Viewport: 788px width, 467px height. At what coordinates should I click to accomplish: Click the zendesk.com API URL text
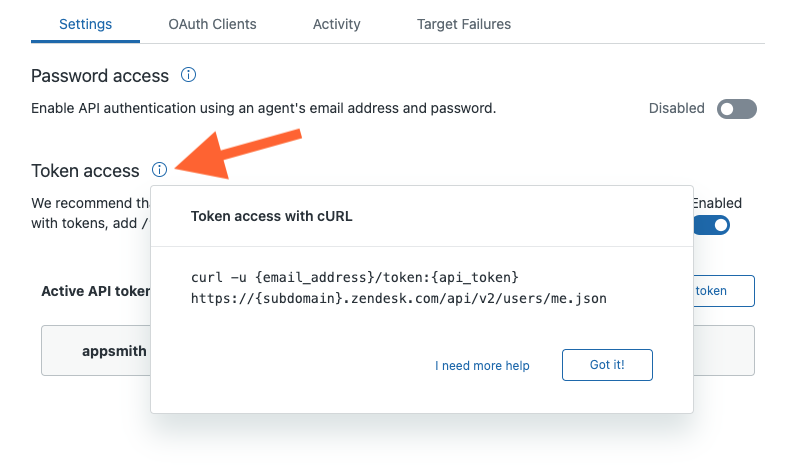[398, 297]
